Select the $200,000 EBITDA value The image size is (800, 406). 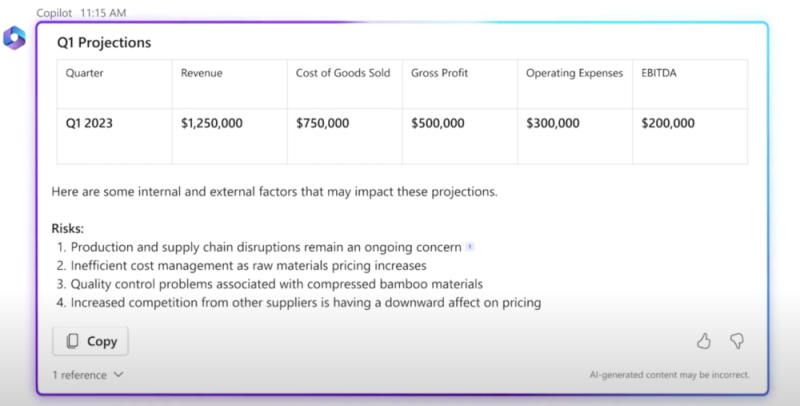tap(668, 124)
